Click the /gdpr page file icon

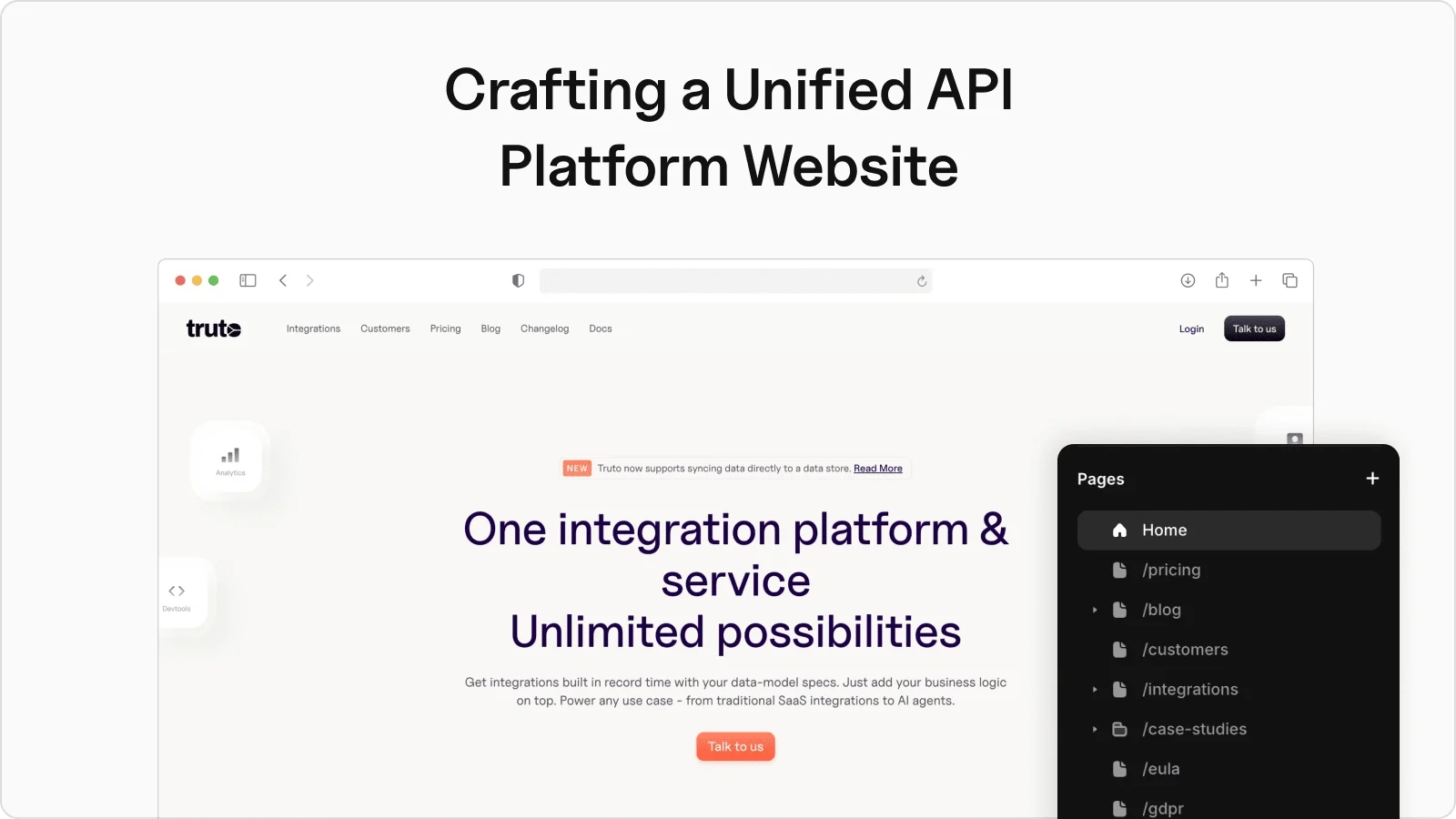[1120, 808]
